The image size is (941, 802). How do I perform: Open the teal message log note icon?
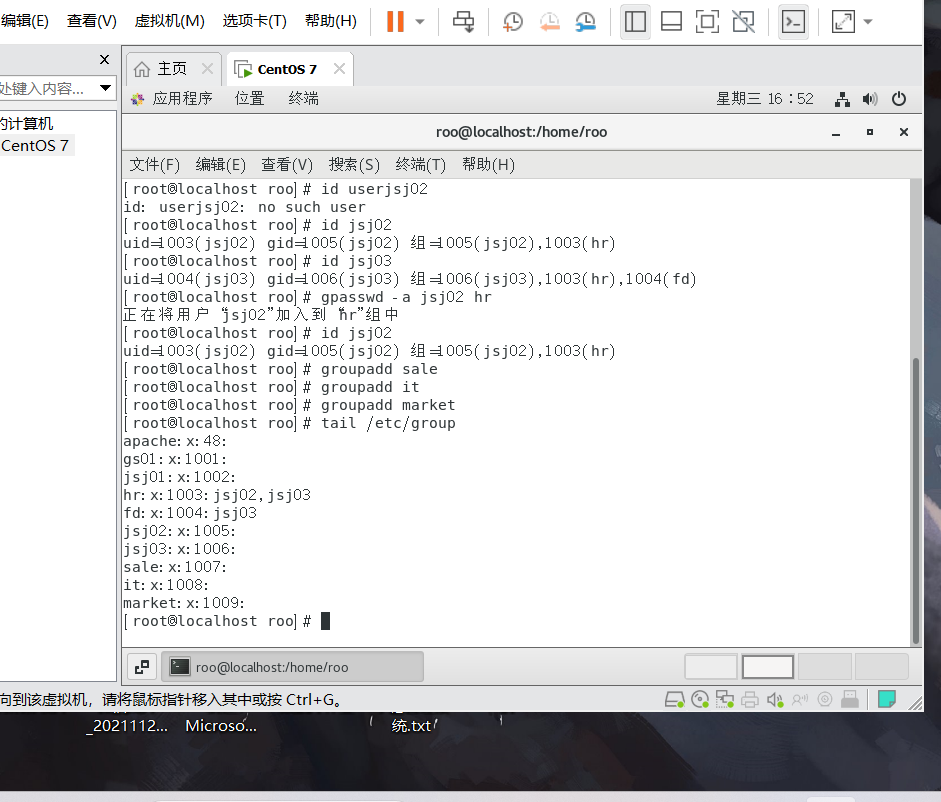(887, 699)
